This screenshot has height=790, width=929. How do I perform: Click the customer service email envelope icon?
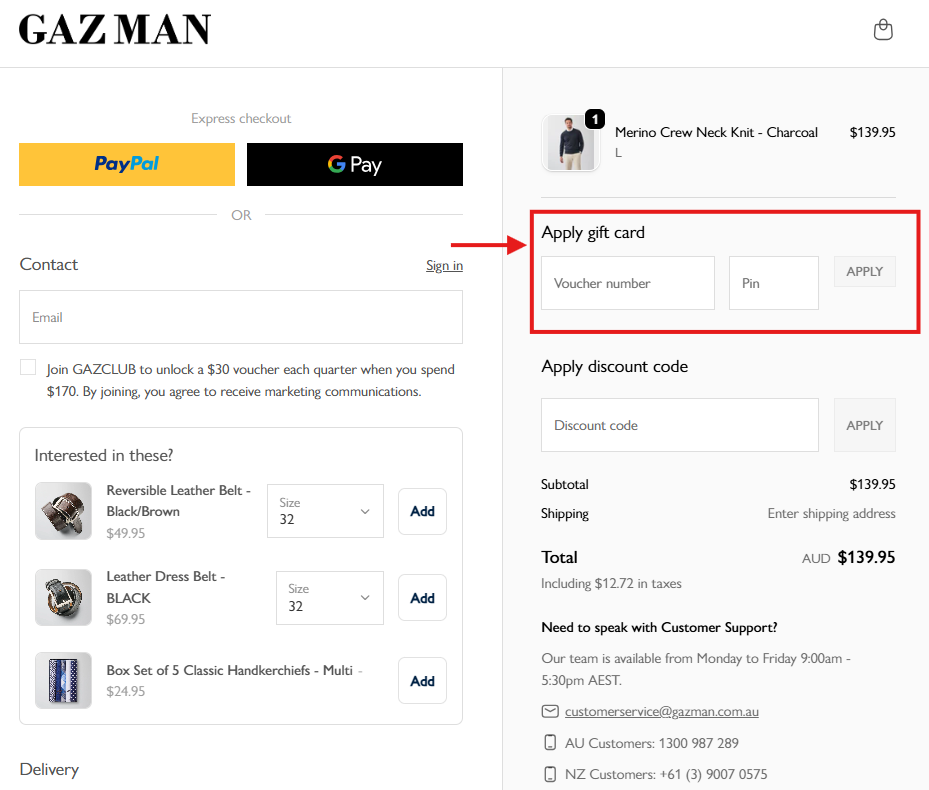point(549,712)
